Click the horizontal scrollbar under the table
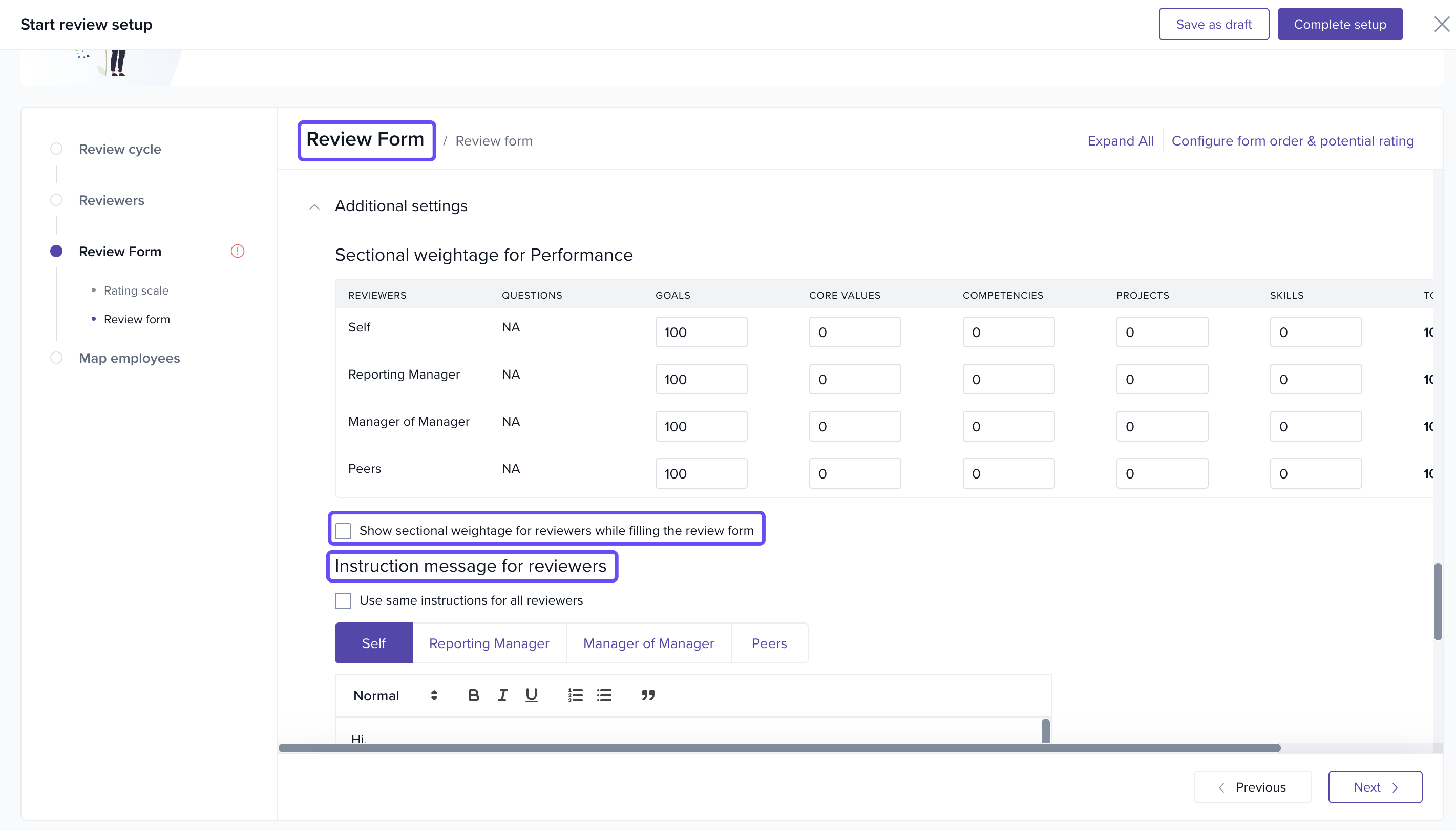The width and height of the screenshot is (1456, 831). click(779, 747)
